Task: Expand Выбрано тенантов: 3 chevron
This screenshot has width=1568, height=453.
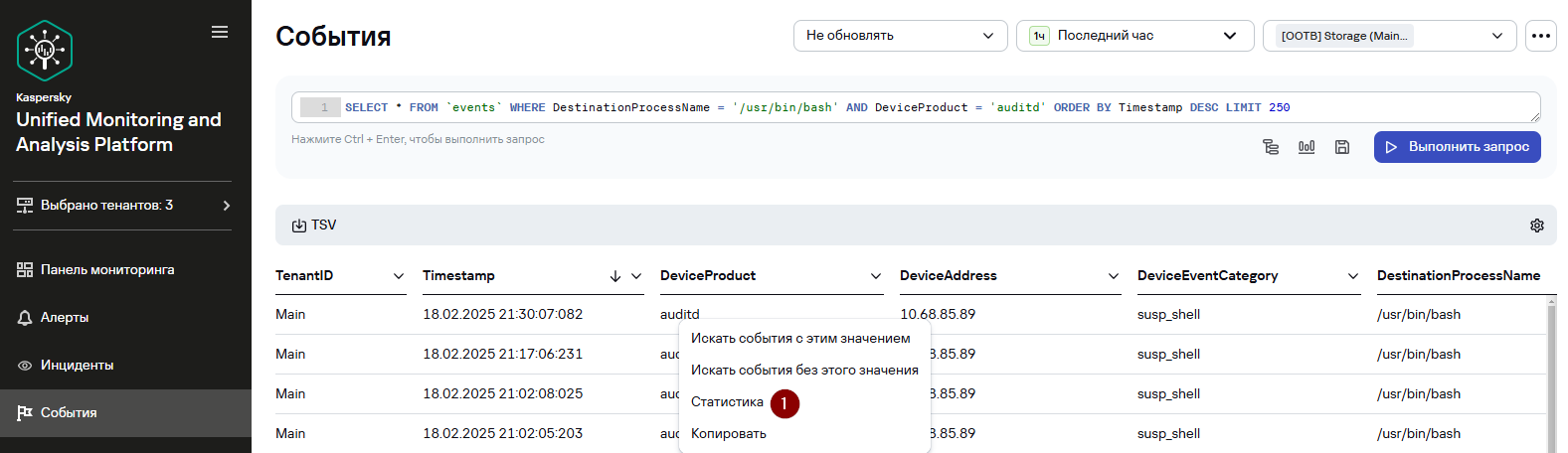Action: pyautogui.click(x=227, y=206)
